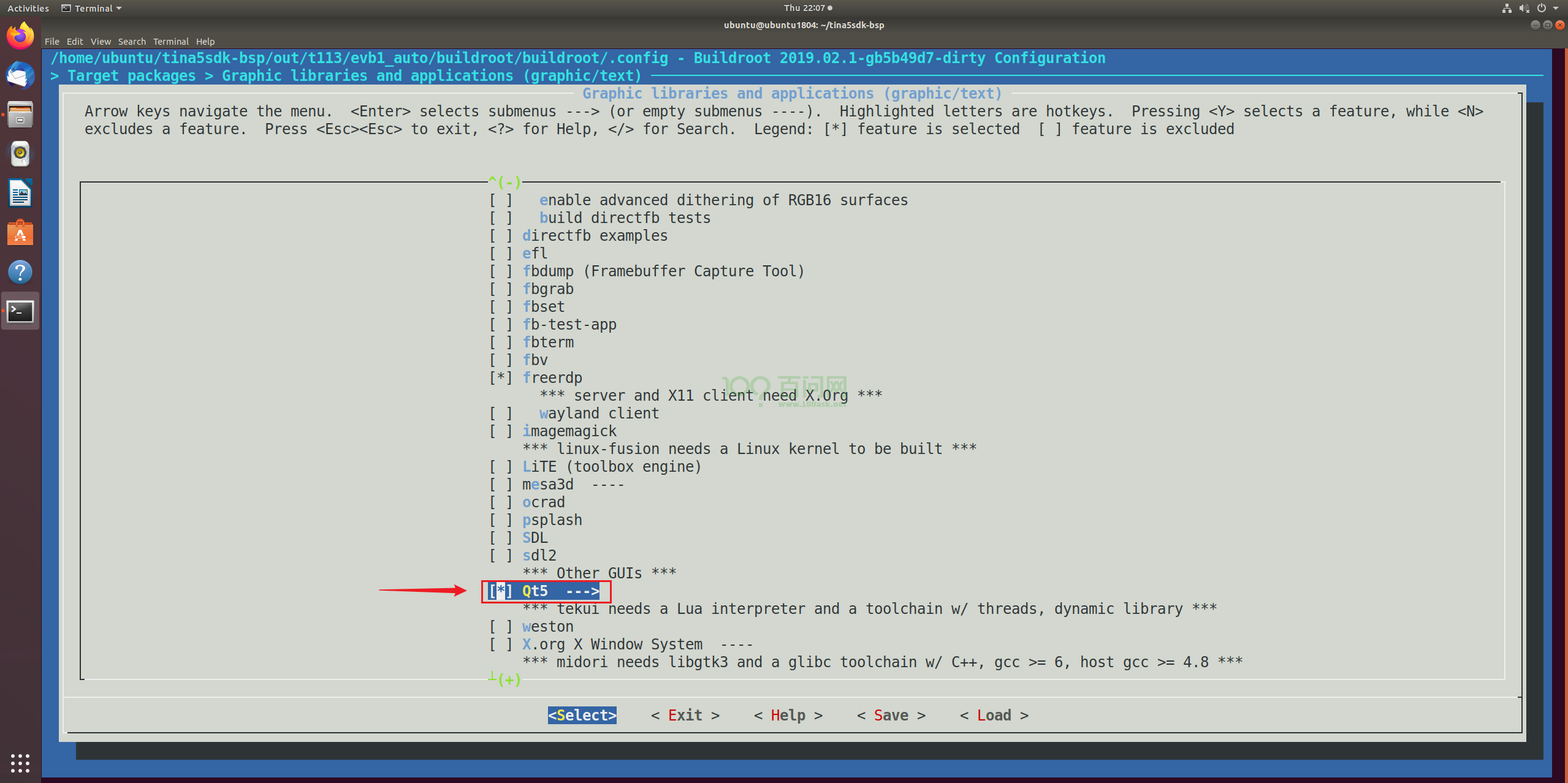
Task: Open the Search menu in menubar
Action: [132, 42]
